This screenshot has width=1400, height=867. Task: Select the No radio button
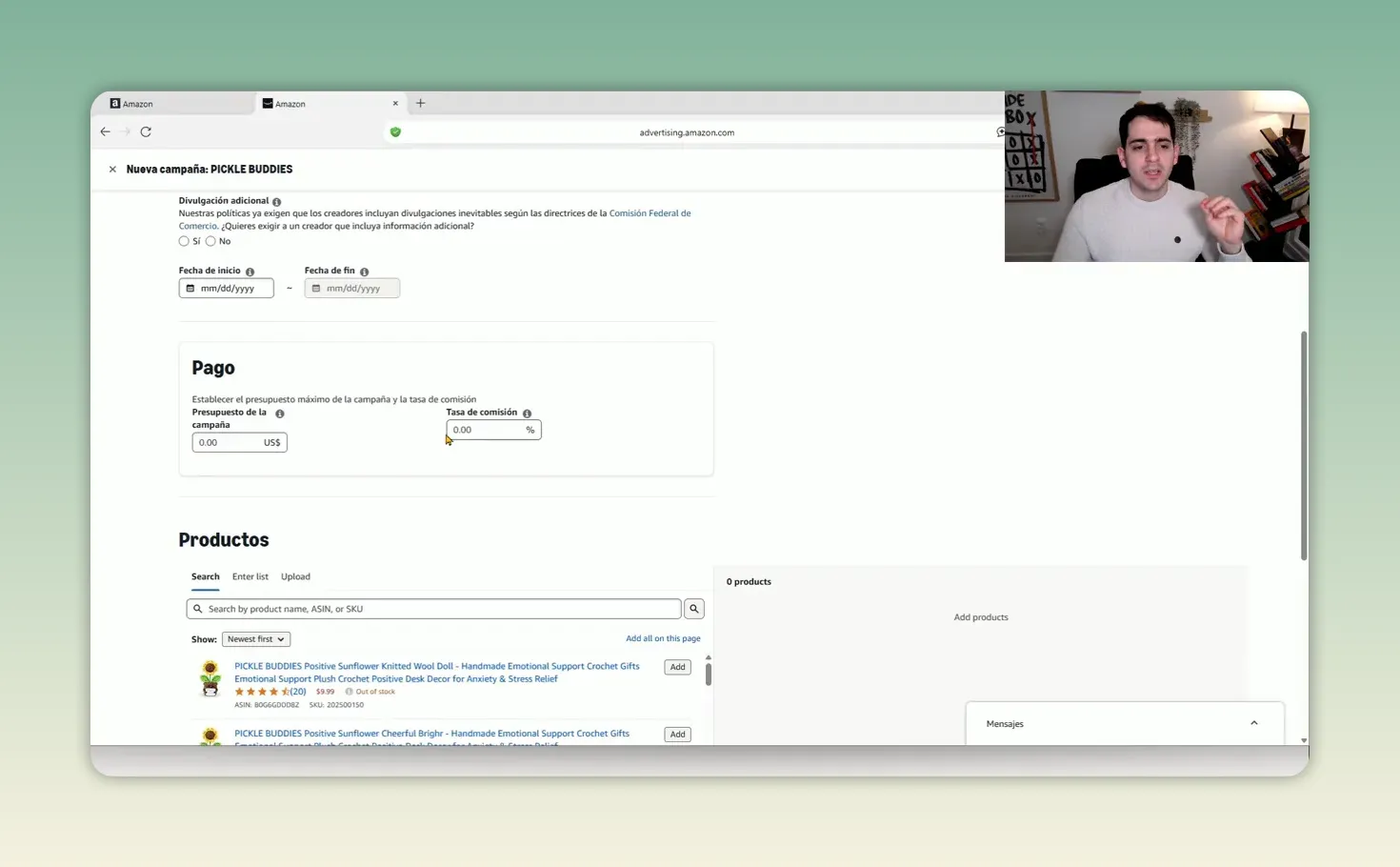[x=210, y=241]
